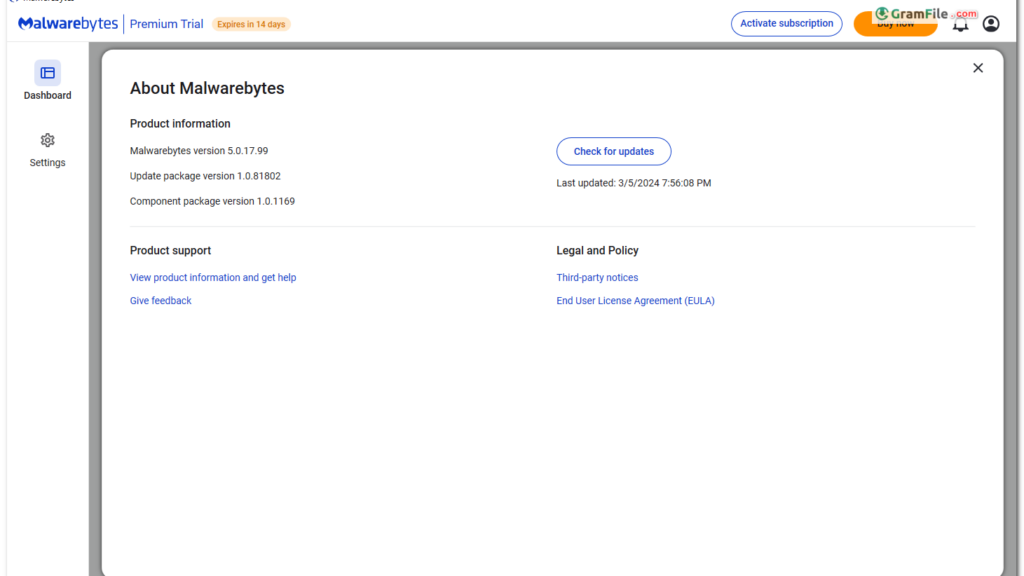Open View product information and get help

(x=213, y=278)
